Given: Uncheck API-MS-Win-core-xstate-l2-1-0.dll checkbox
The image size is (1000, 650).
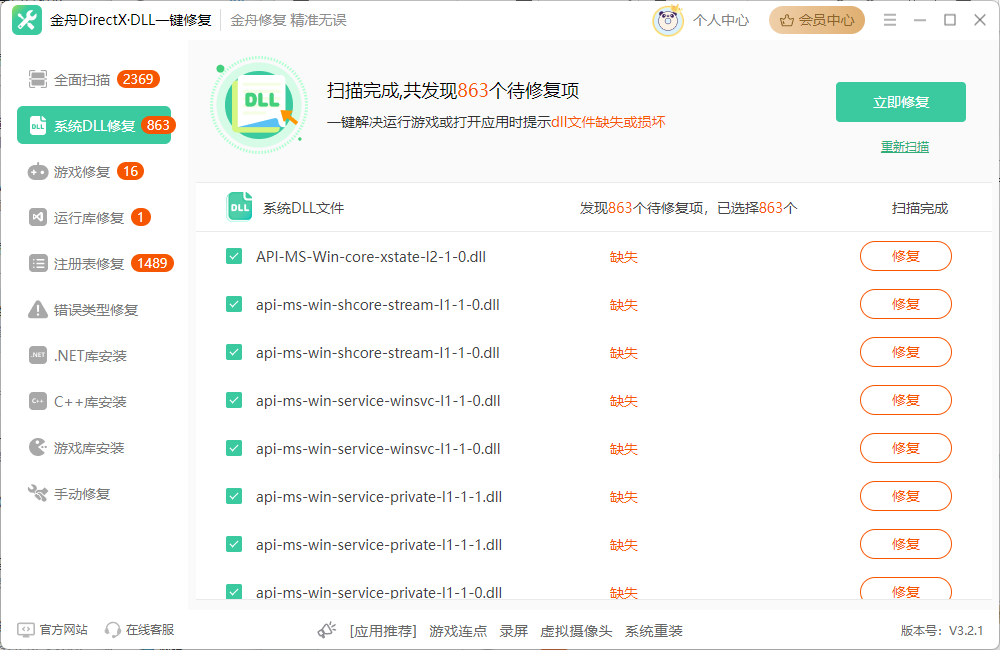Looking at the screenshot, I should pos(234,256).
